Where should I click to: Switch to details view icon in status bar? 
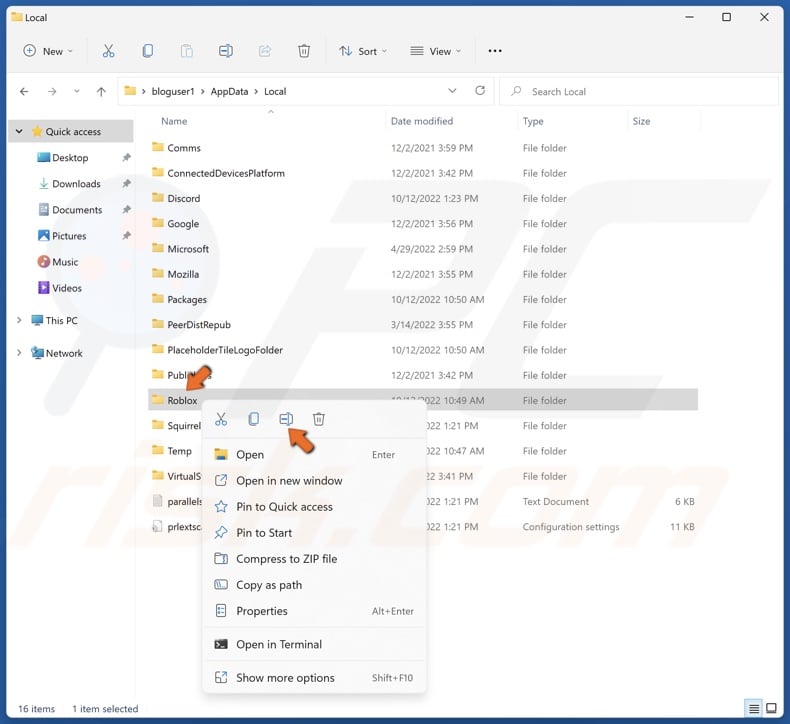click(754, 708)
